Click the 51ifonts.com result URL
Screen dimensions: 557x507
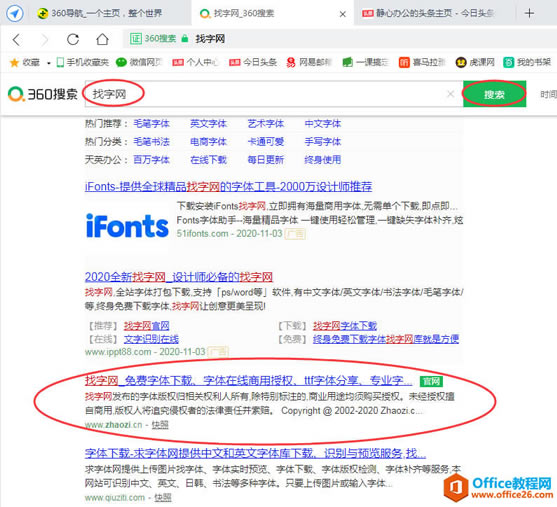pos(202,234)
